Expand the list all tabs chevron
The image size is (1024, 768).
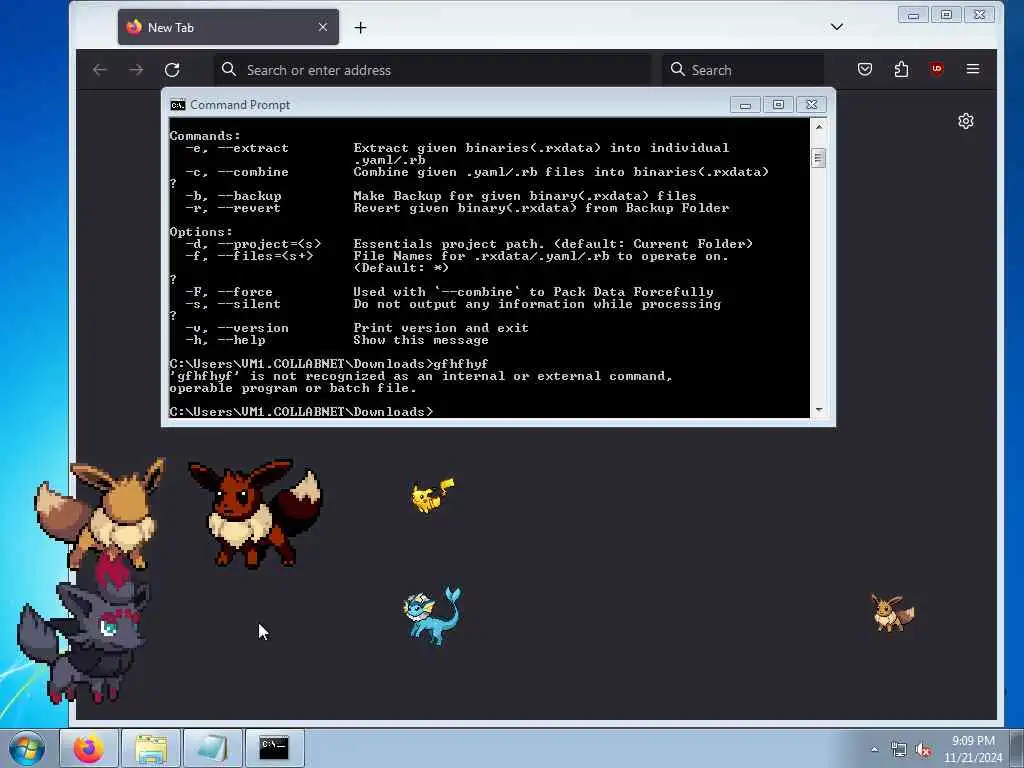(837, 27)
